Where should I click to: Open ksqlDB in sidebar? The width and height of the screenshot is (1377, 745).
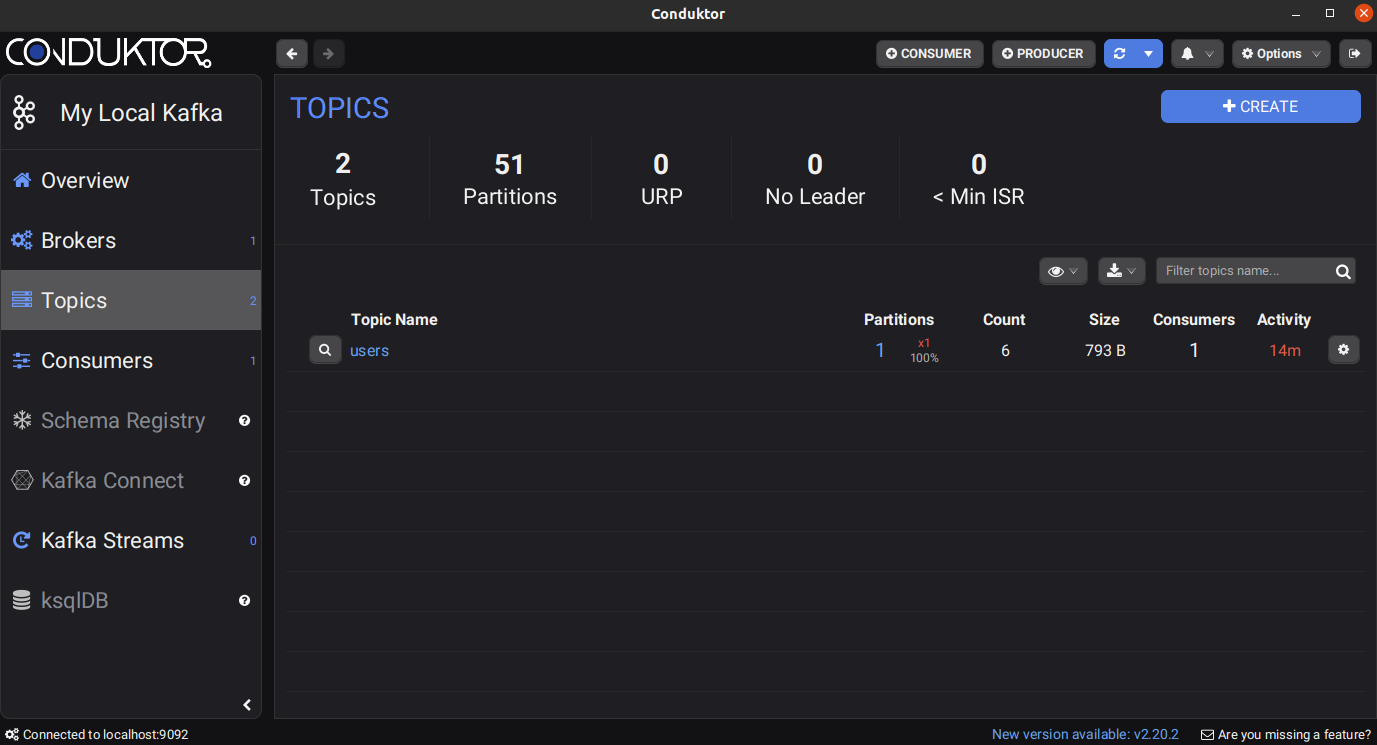point(131,601)
